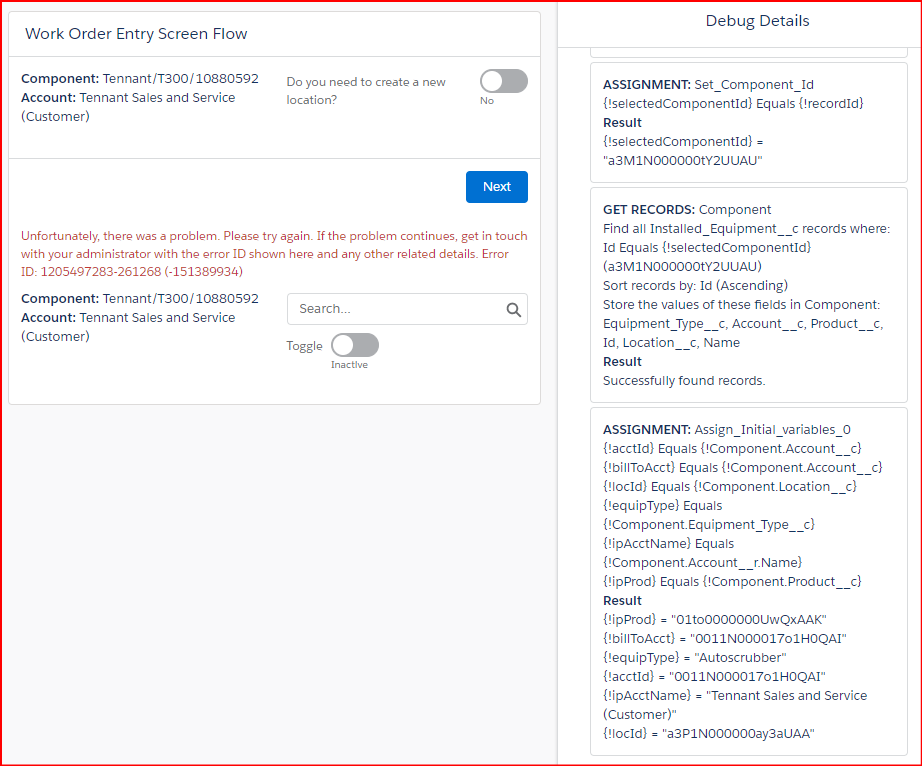The height and width of the screenshot is (766, 922).
Task: Click "Do you need to create a new location?" label
Action: (x=366, y=91)
